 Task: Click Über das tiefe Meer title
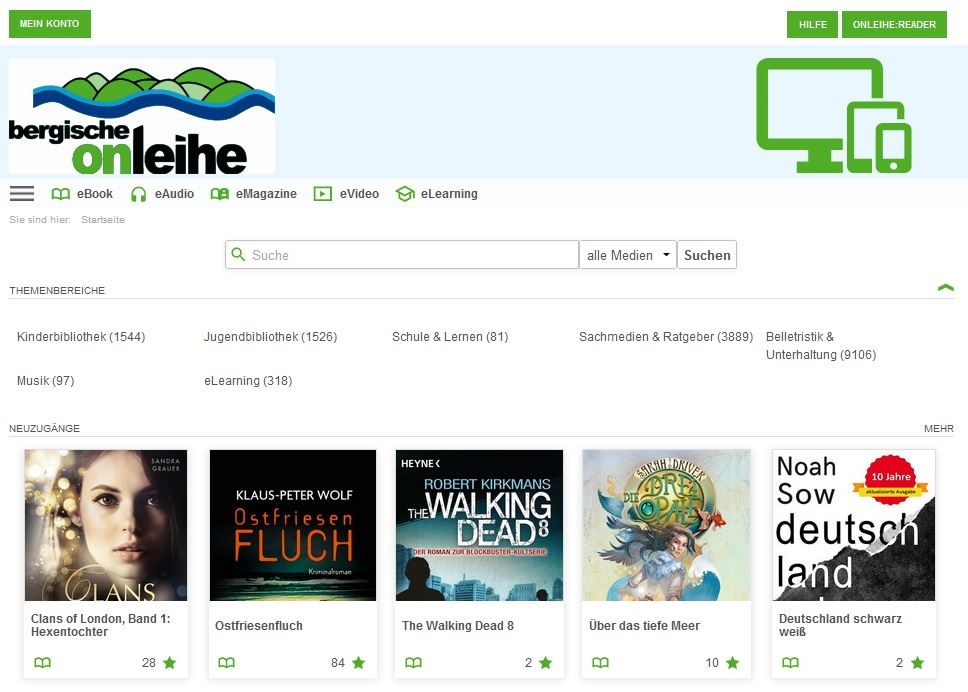point(645,626)
